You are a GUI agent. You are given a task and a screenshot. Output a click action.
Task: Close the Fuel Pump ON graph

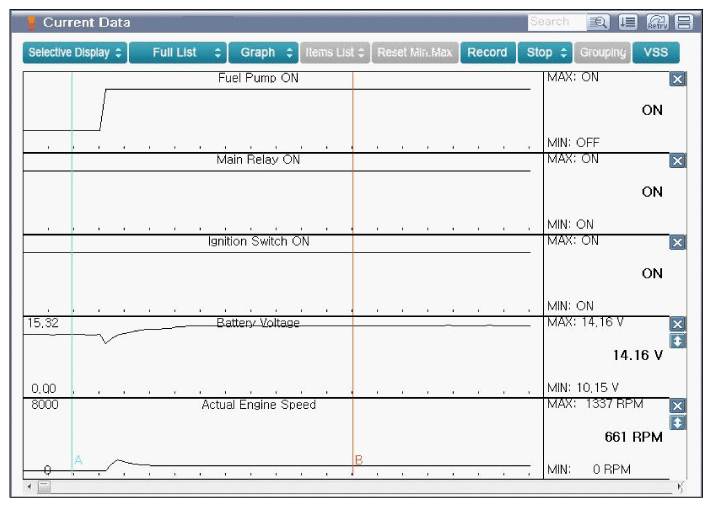(x=677, y=79)
